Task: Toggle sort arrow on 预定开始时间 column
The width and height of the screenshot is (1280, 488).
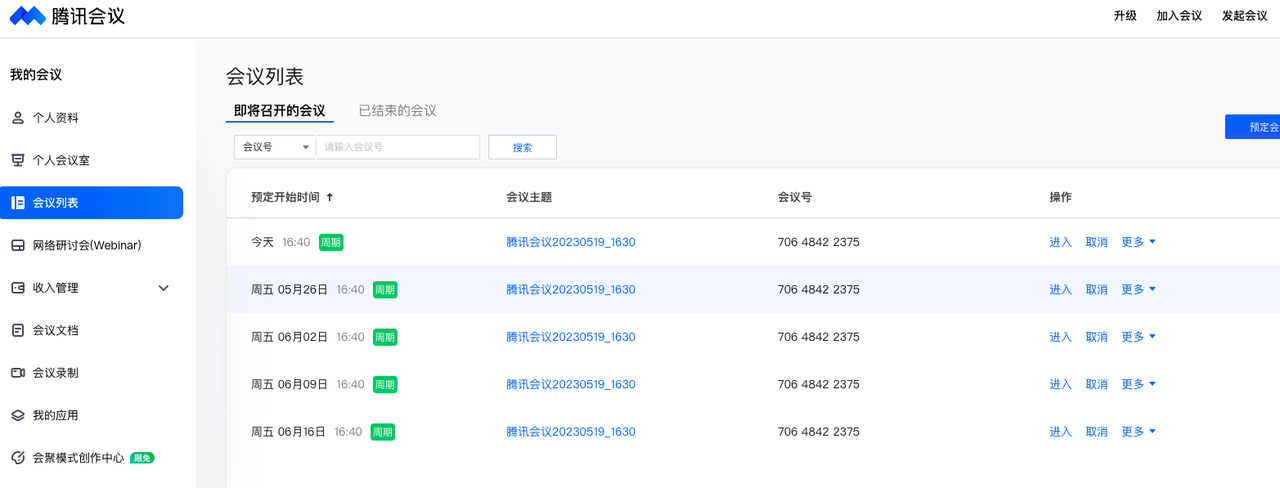Action: point(330,198)
